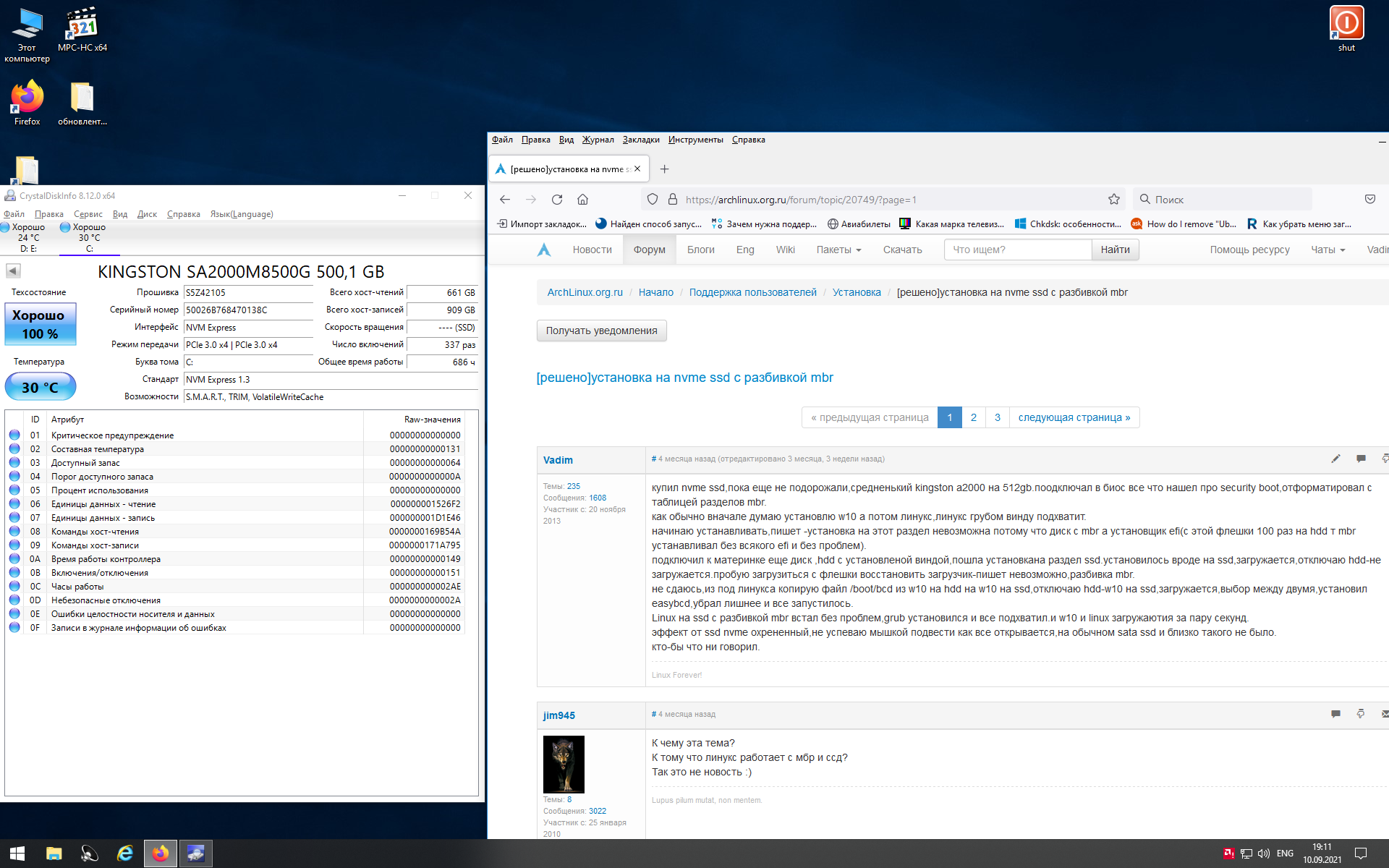The width and height of the screenshot is (1389, 868).
Task: Click the Что ищем? search field
Action: 1017,250
